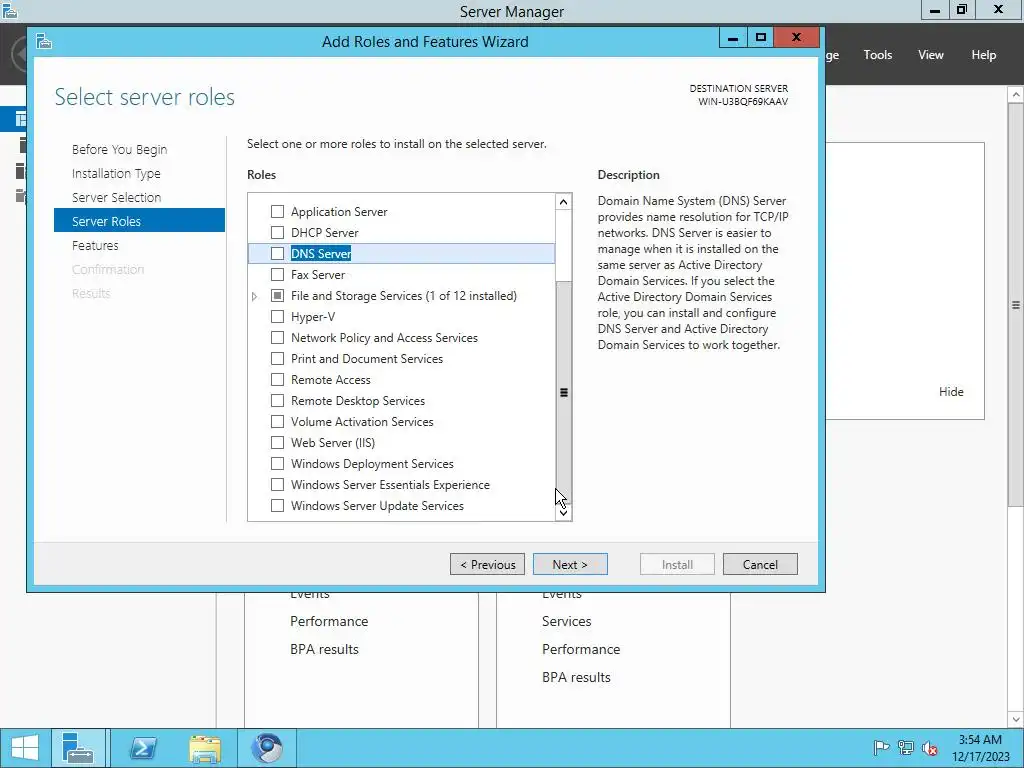Open Server Manager taskbar icon

78,748
